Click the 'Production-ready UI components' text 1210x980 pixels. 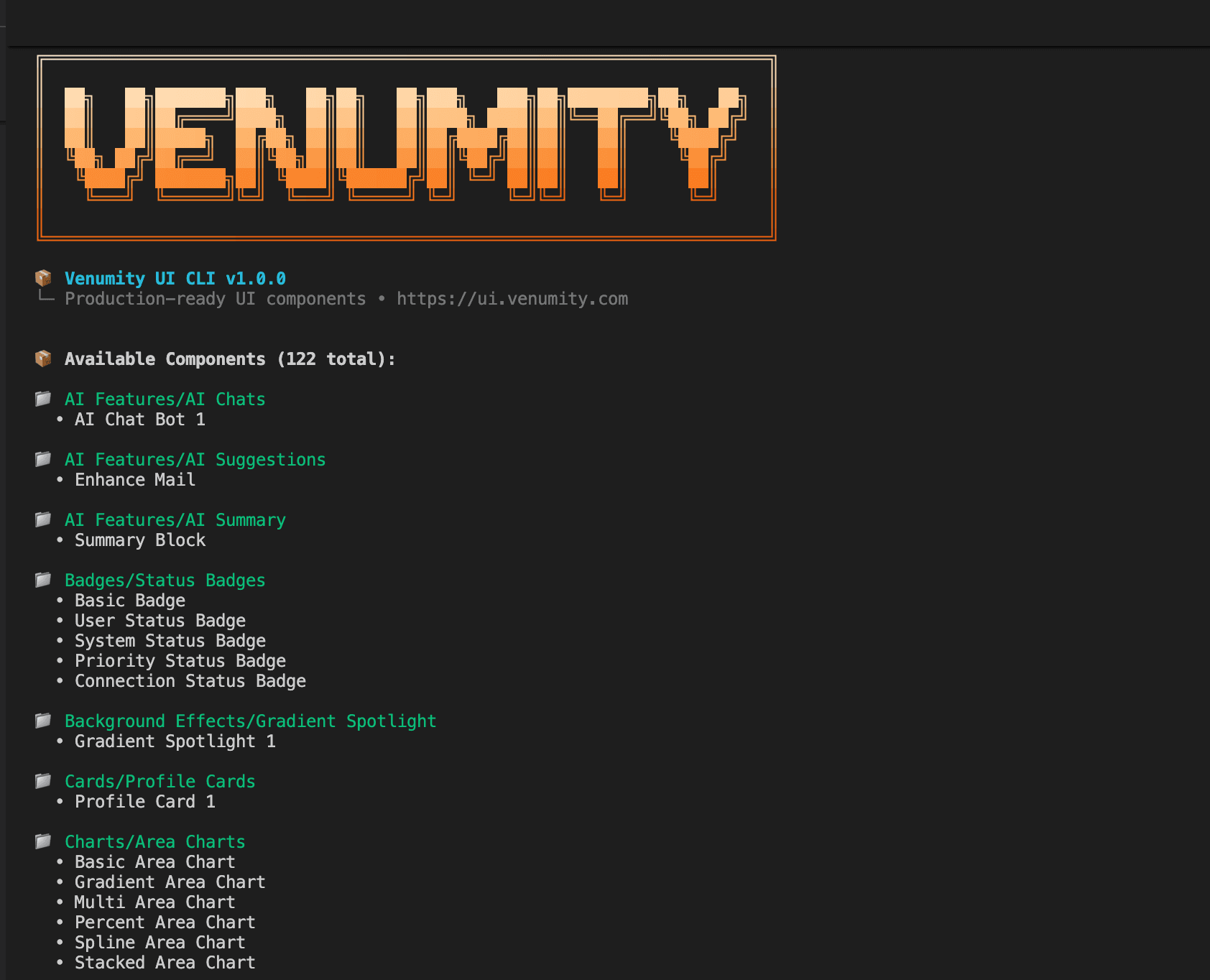(216, 299)
